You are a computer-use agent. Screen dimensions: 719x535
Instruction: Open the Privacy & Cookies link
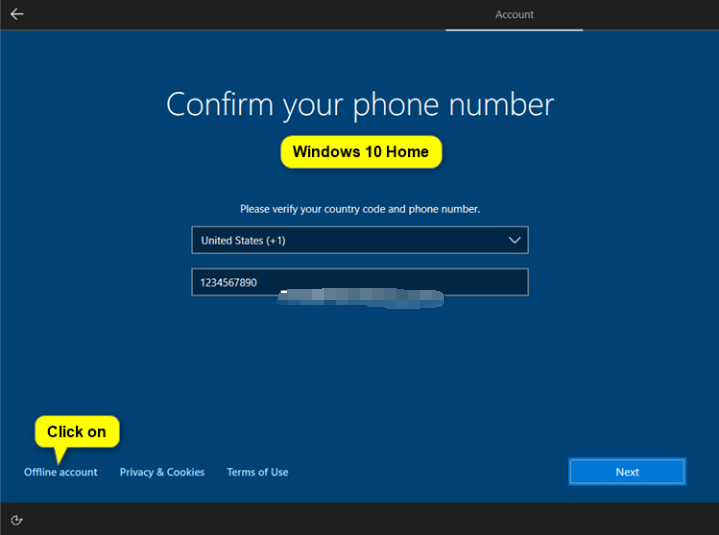162,472
